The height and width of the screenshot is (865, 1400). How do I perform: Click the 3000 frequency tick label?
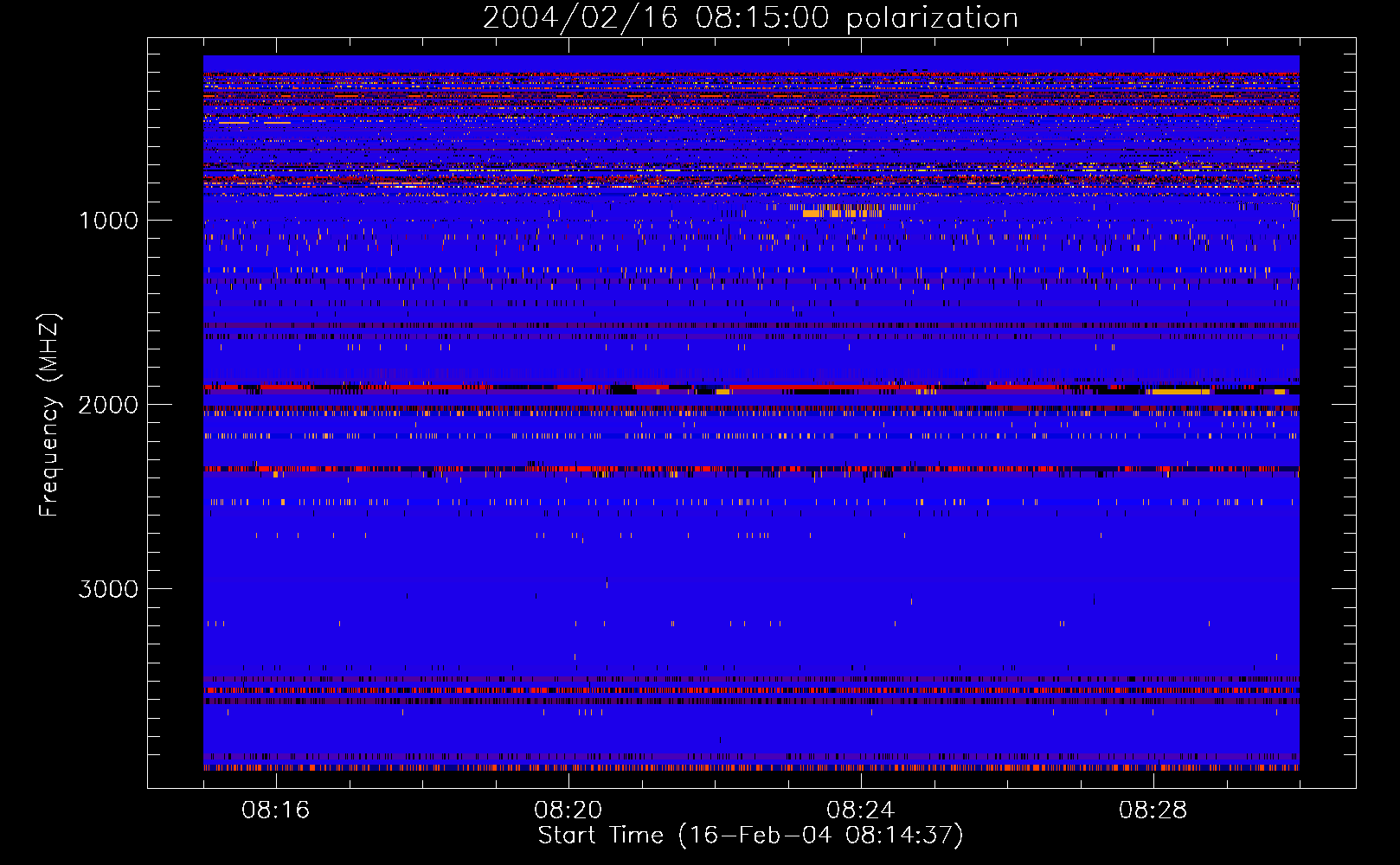click(x=108, y=589)
